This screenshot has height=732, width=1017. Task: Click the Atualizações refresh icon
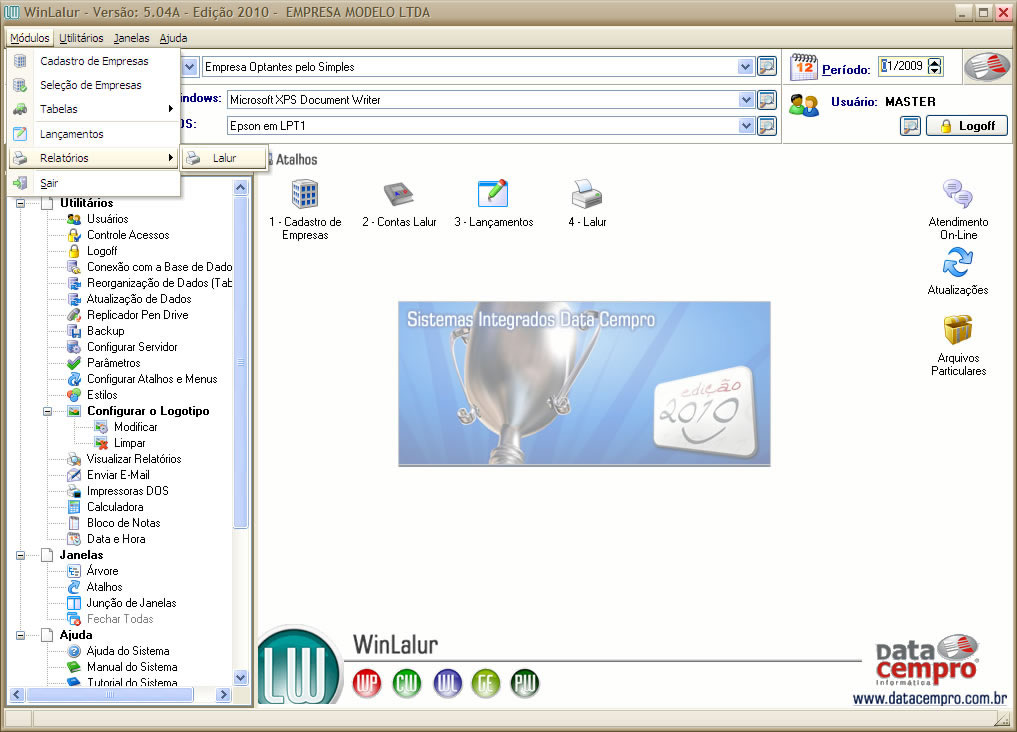958,263
